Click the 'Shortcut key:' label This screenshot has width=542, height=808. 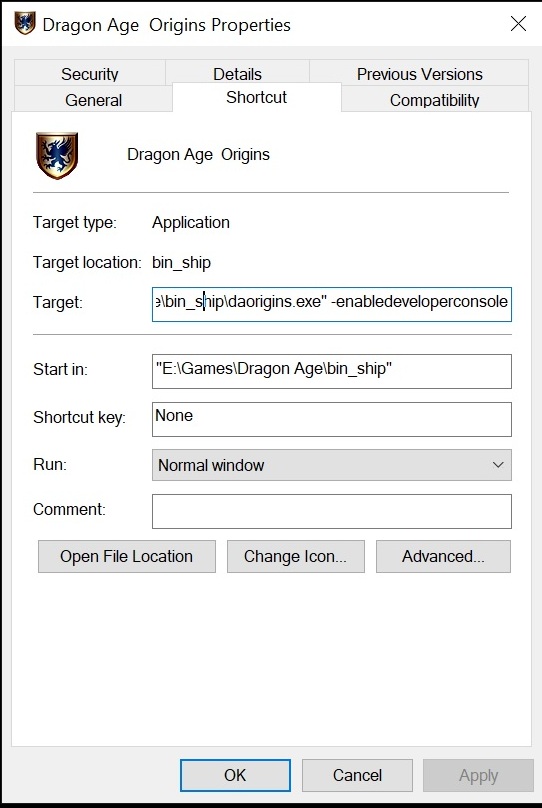coord(79,417)
